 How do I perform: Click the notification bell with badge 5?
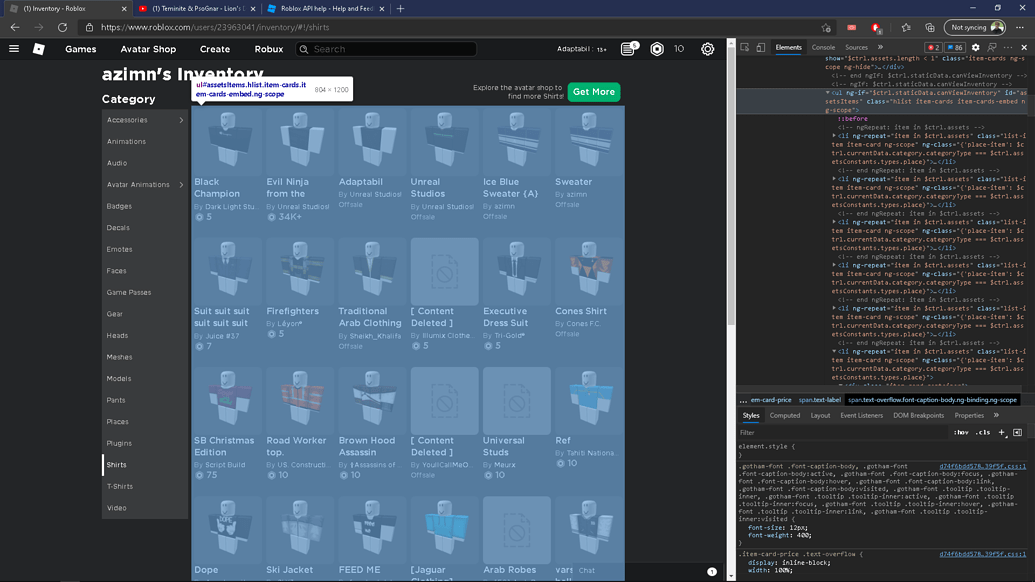[630, 47]
